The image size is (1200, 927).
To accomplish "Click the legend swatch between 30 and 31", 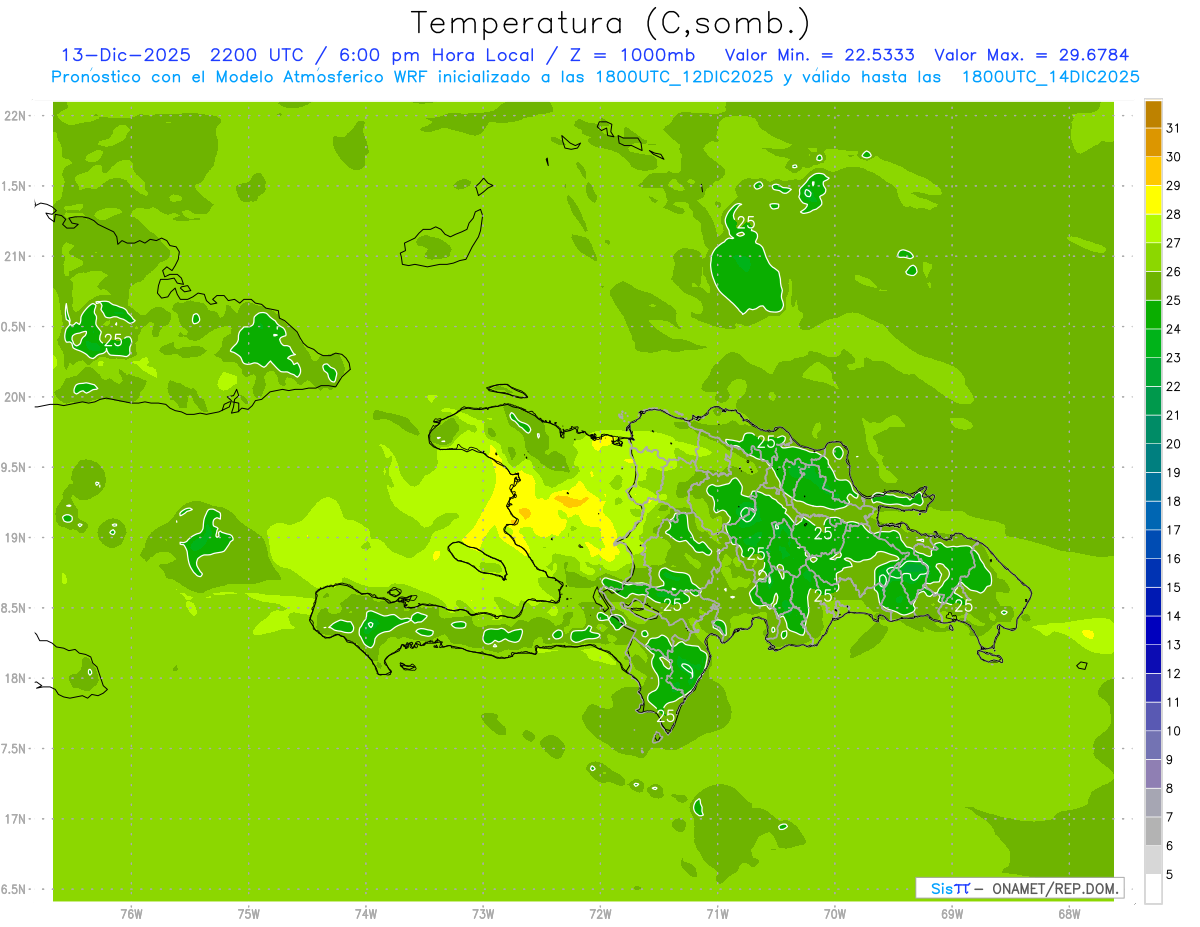I will [x=1153, y=143].
